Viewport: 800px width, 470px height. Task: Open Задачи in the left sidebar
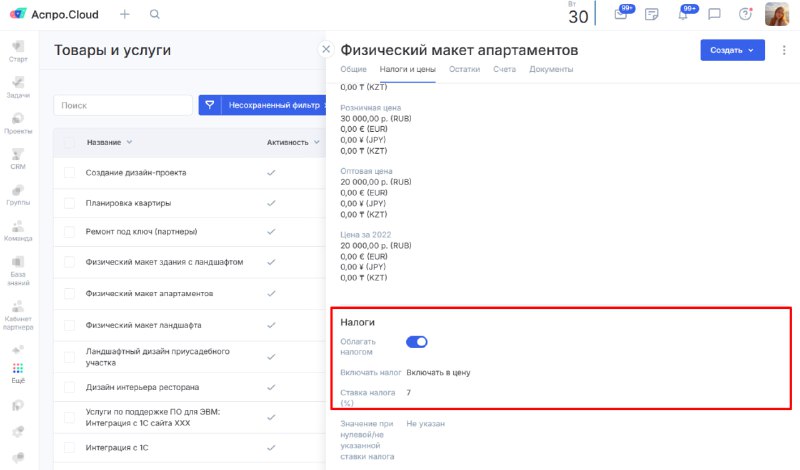(18, 87)
